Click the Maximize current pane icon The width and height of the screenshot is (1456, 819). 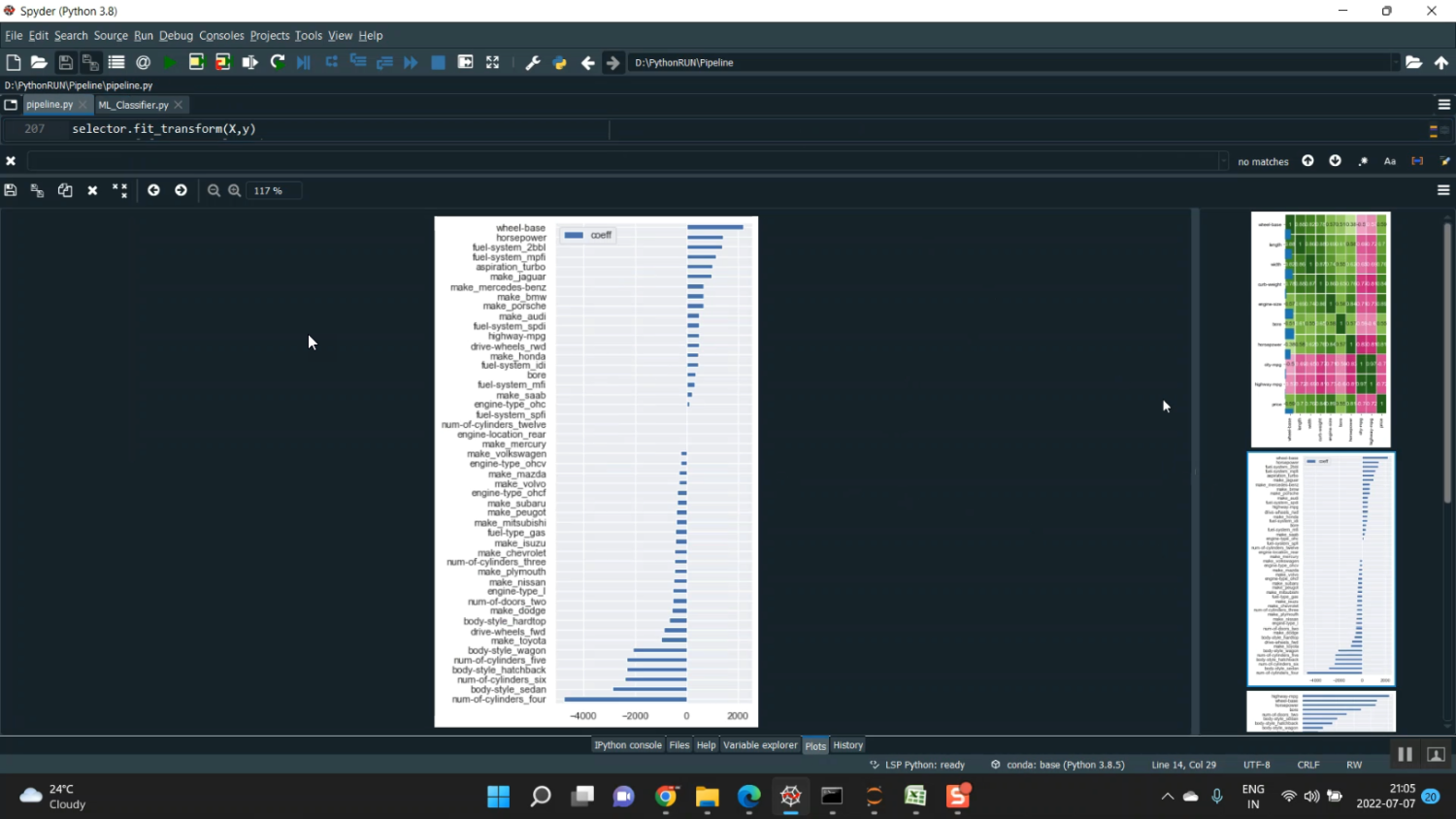point(492,62)
